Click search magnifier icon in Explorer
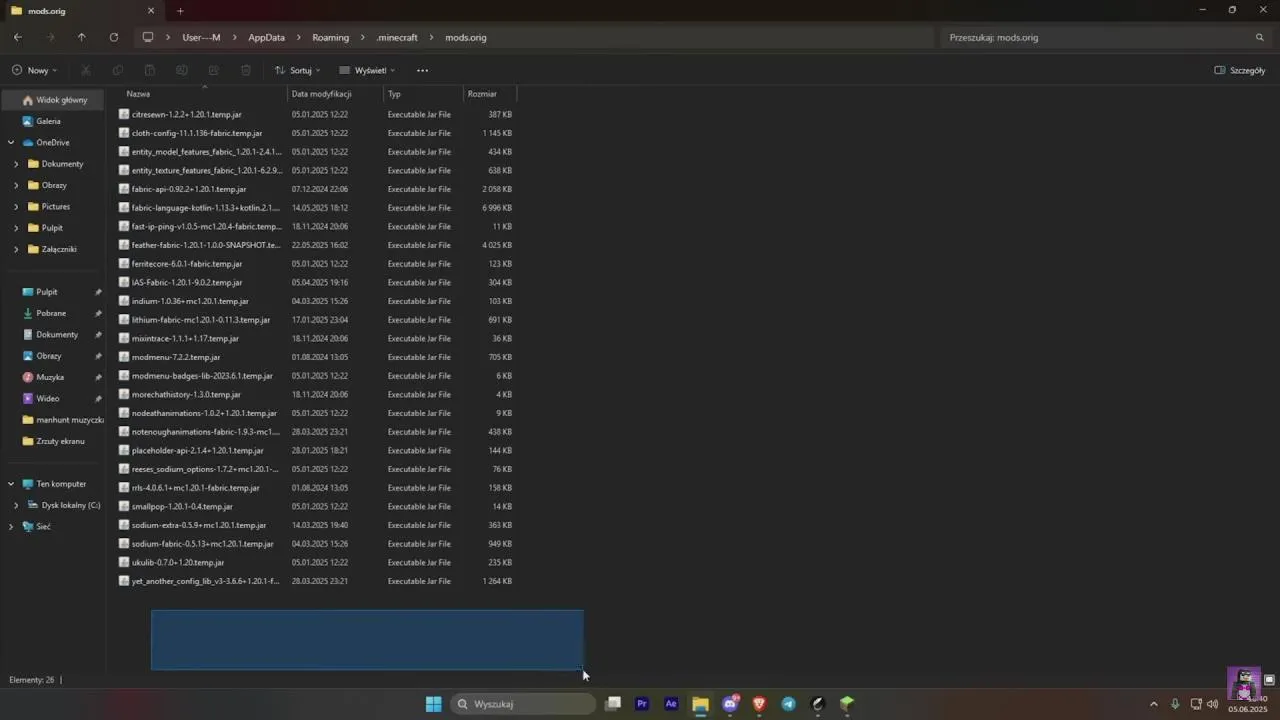Screen dimensions: 1280x720 1259,37
